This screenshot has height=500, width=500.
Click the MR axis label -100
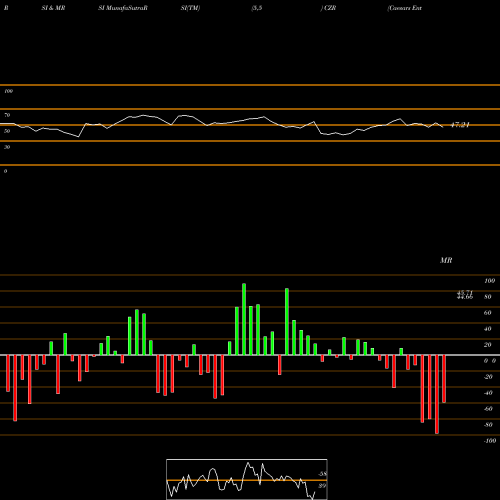tap(489, 441)
